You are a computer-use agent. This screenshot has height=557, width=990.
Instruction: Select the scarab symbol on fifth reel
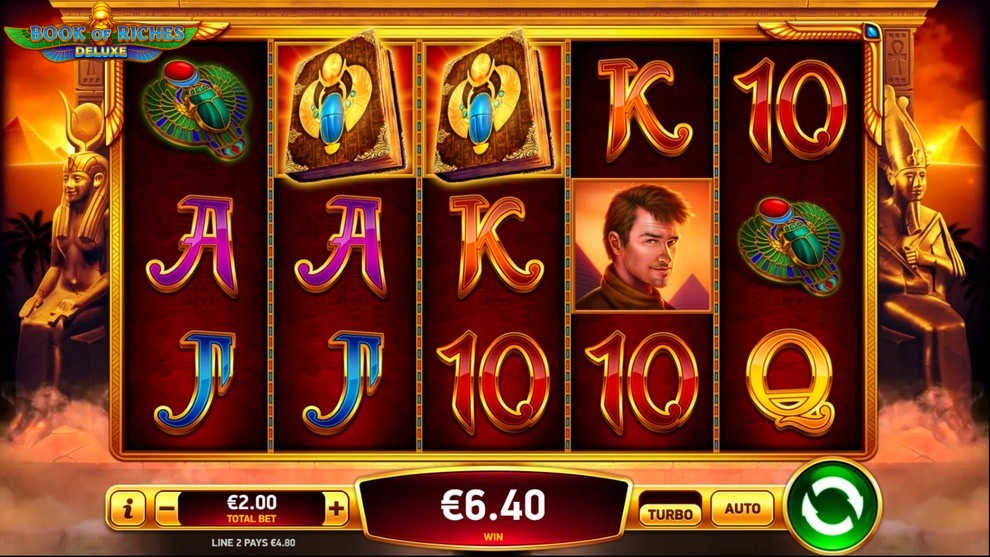pos(791,246)
